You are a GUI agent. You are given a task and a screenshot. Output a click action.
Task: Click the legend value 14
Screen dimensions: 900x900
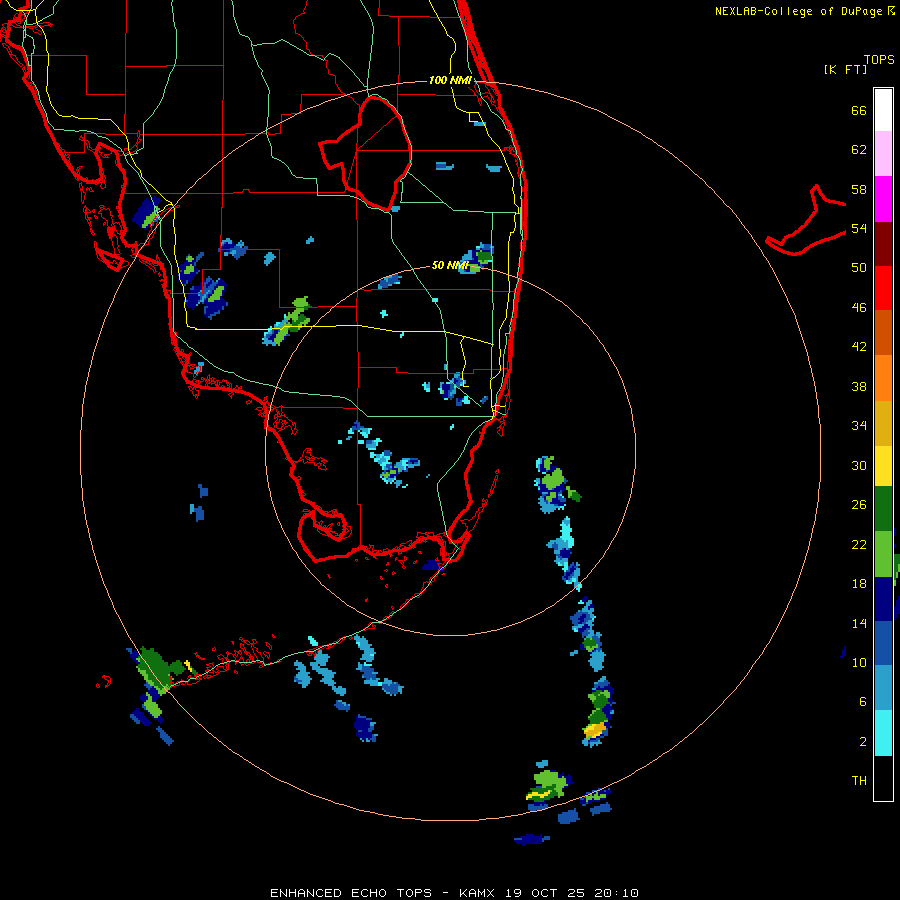(859, 623)
